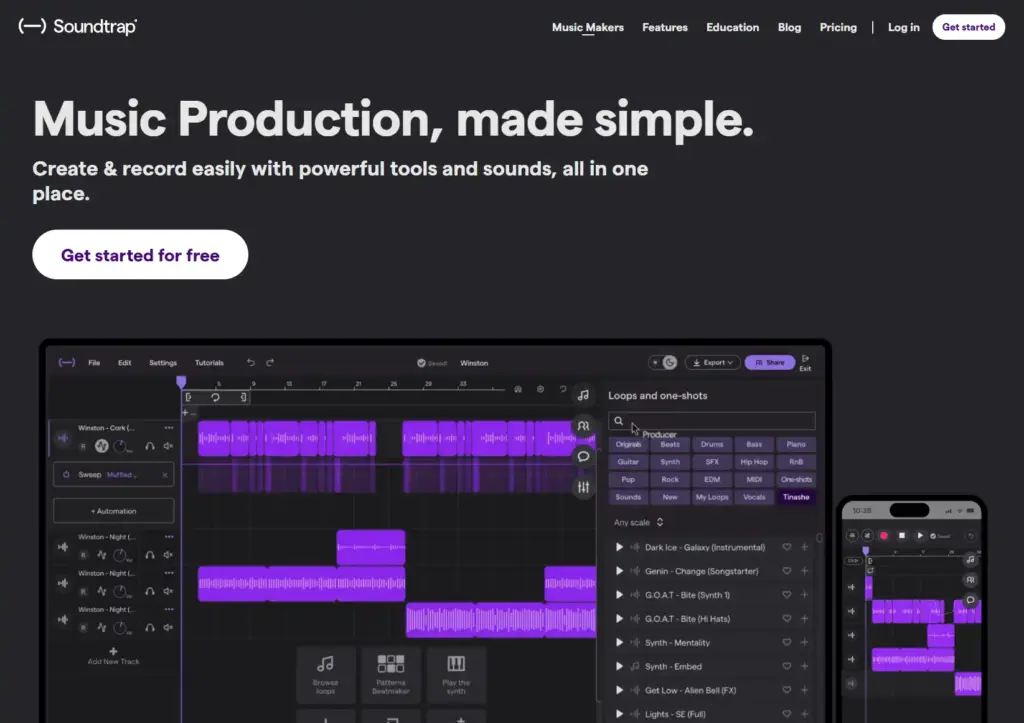Tap the stop button on the phone mockup

pyautogui.click(x=902, y=536)
